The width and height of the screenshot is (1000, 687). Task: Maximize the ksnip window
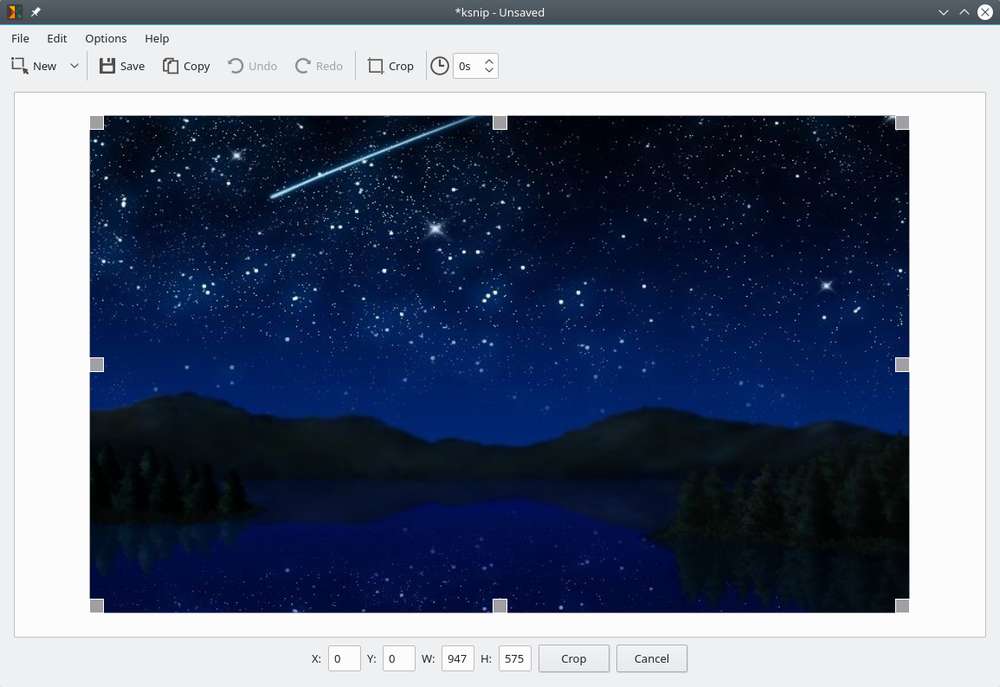(x=964, y=12)
